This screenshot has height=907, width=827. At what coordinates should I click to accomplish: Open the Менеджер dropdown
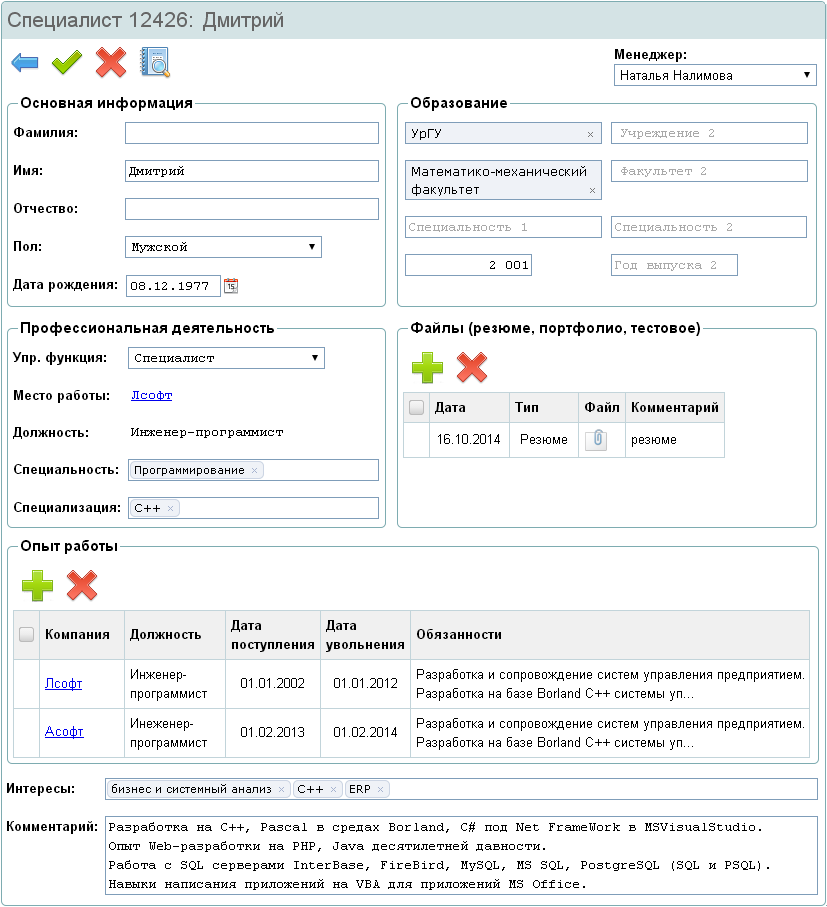tap(714, 75)
